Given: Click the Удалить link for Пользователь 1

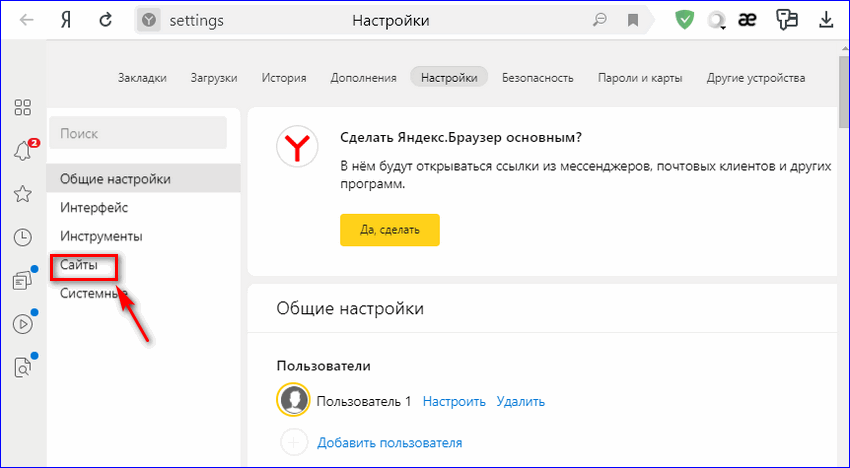Looking at the screenshot, I should [x=520, y=401].
